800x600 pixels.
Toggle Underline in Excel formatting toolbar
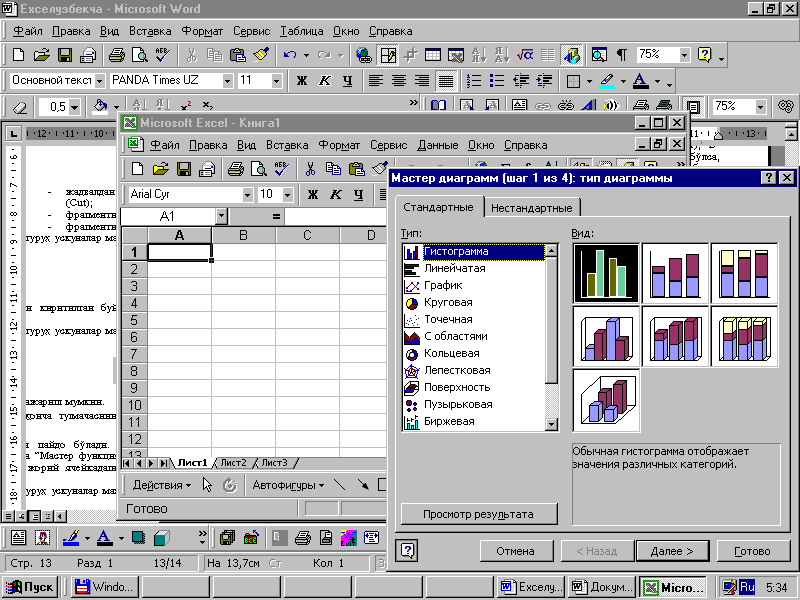[x=359, y=194]
